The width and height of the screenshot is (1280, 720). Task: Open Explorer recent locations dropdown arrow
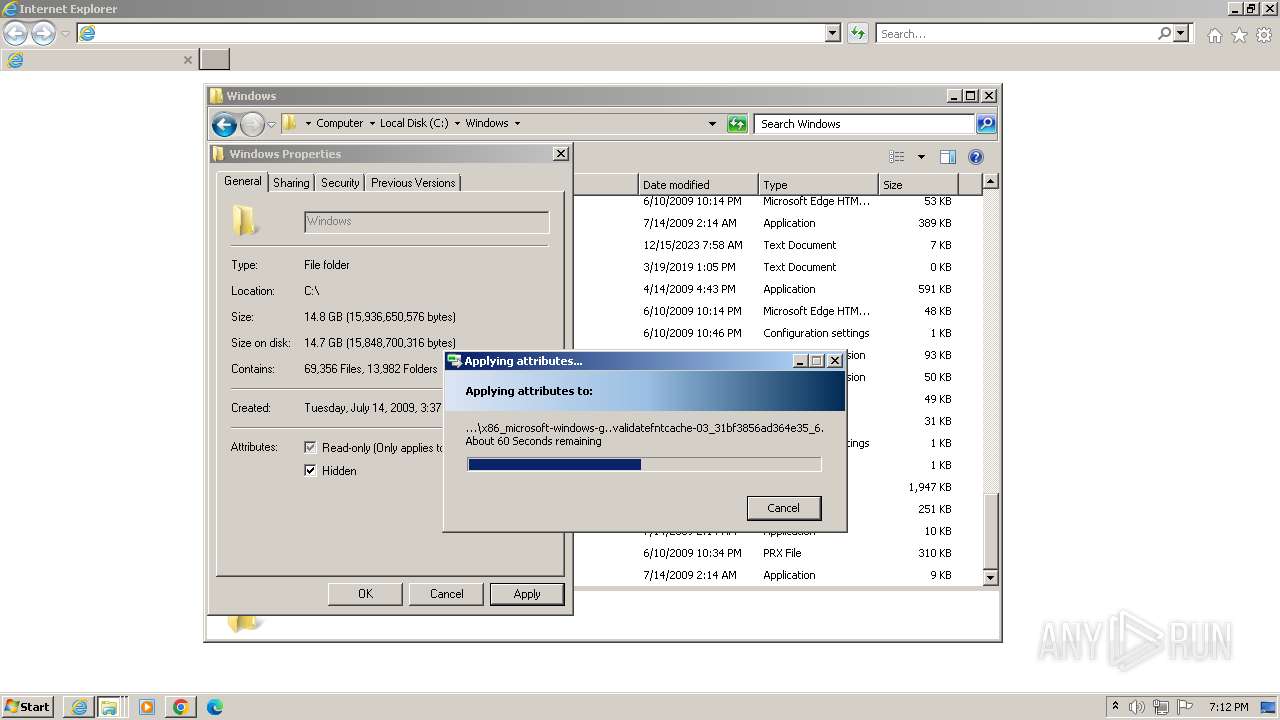point(271,125)
